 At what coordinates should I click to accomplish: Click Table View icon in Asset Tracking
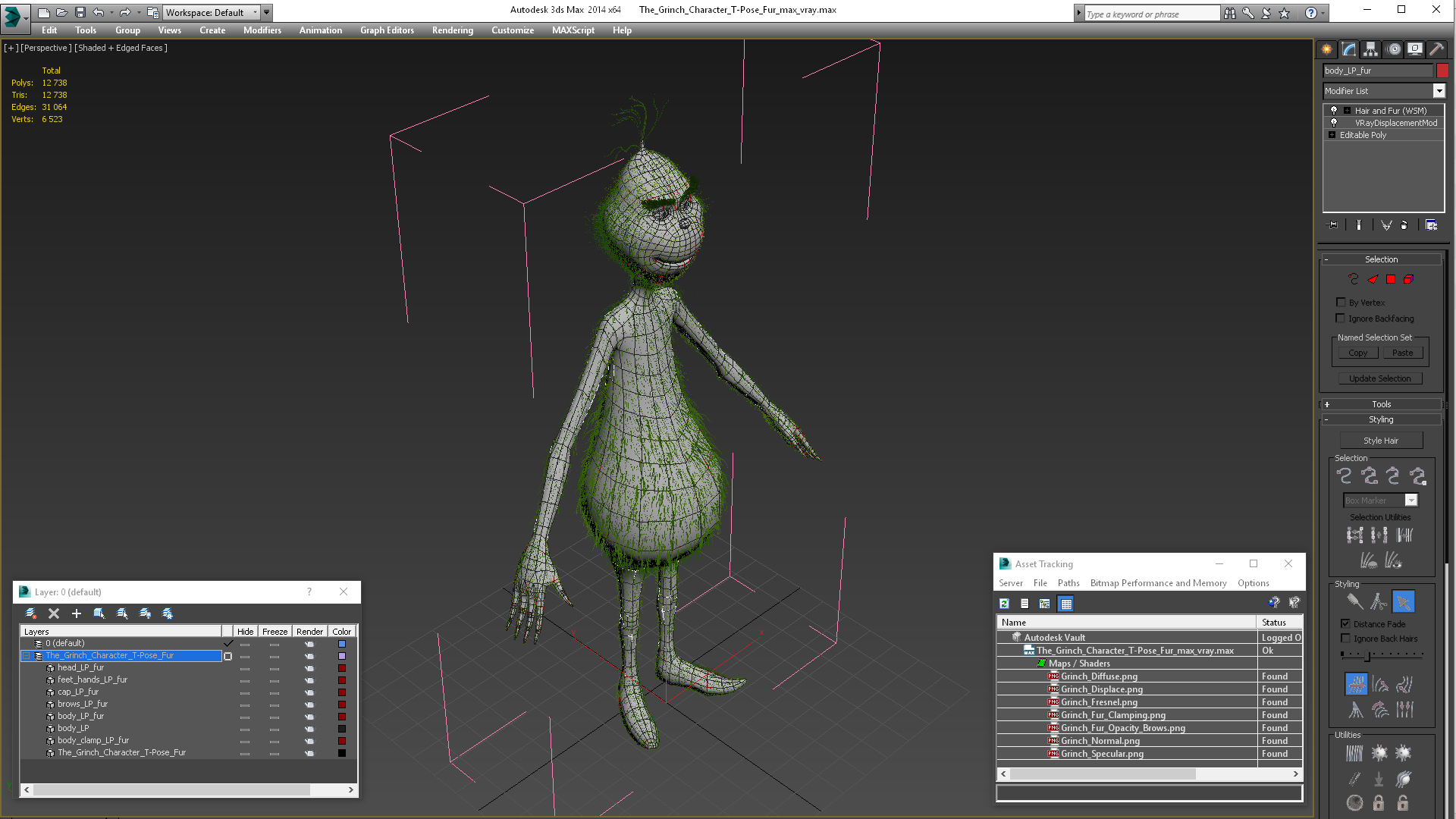pos(1066,604)
